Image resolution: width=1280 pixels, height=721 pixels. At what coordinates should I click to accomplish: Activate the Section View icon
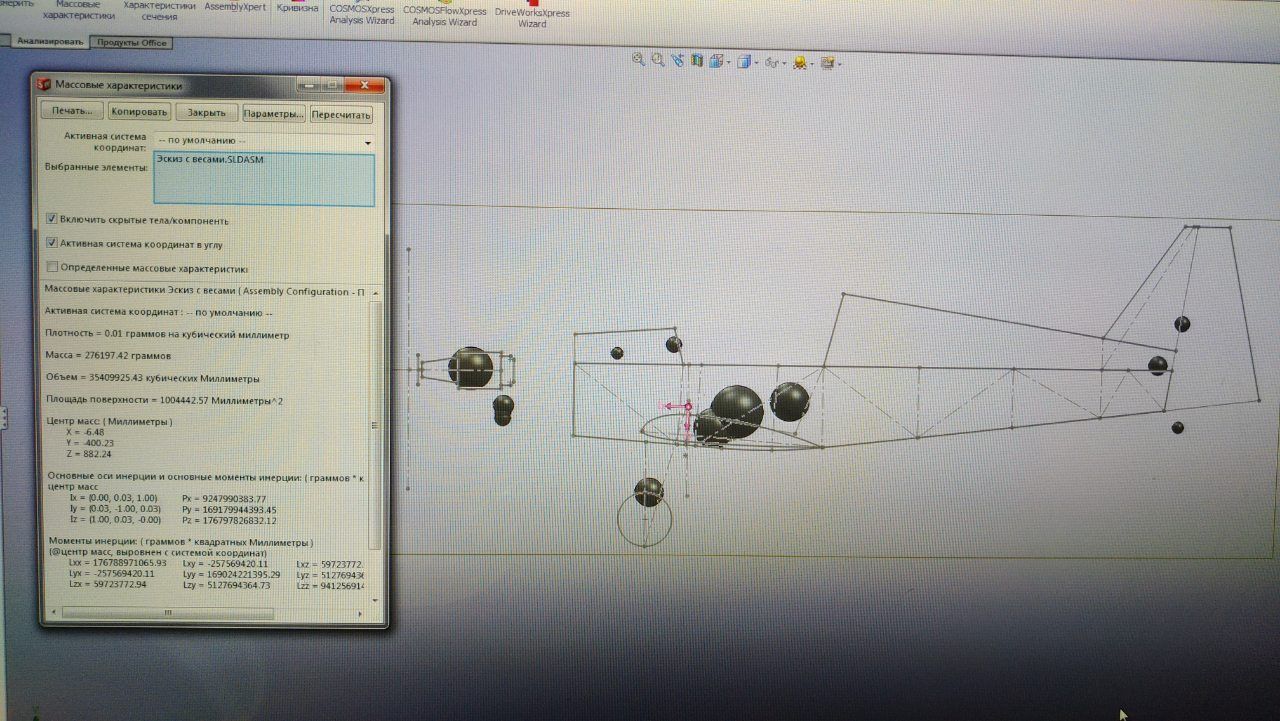(x=697, y=61)
